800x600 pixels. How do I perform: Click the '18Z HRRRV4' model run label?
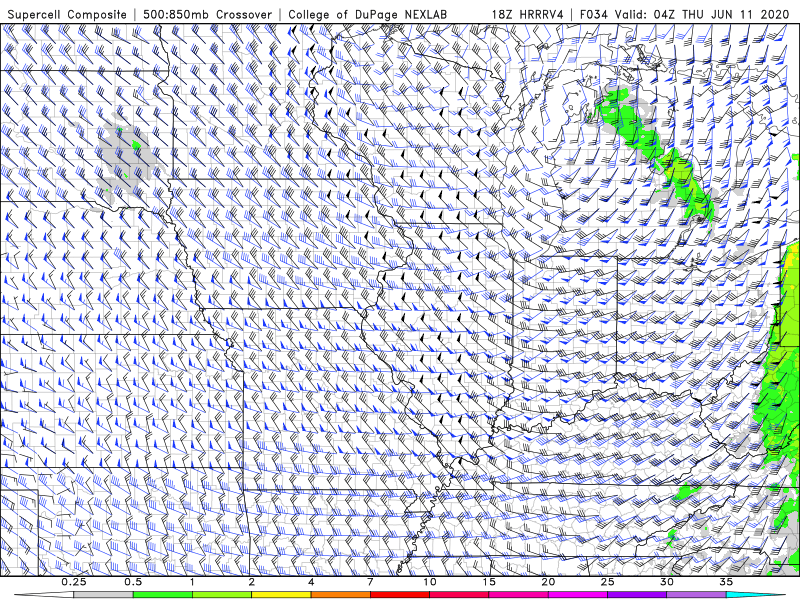[528, 15]
